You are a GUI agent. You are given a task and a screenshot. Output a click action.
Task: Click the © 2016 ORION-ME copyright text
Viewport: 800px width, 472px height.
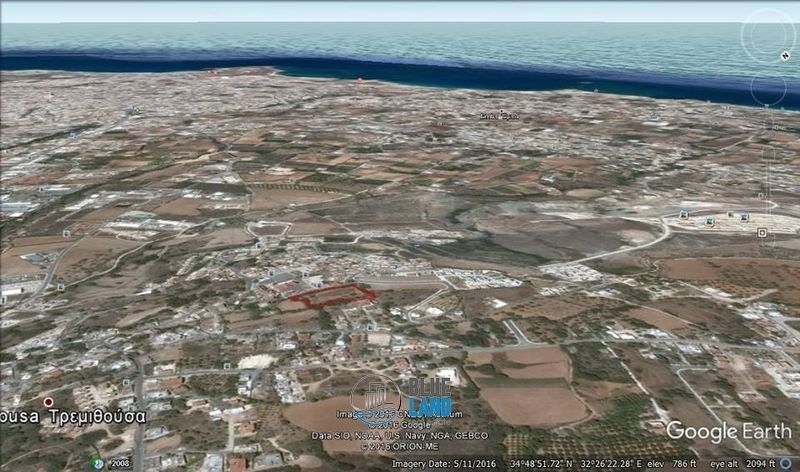coord(399,446)
